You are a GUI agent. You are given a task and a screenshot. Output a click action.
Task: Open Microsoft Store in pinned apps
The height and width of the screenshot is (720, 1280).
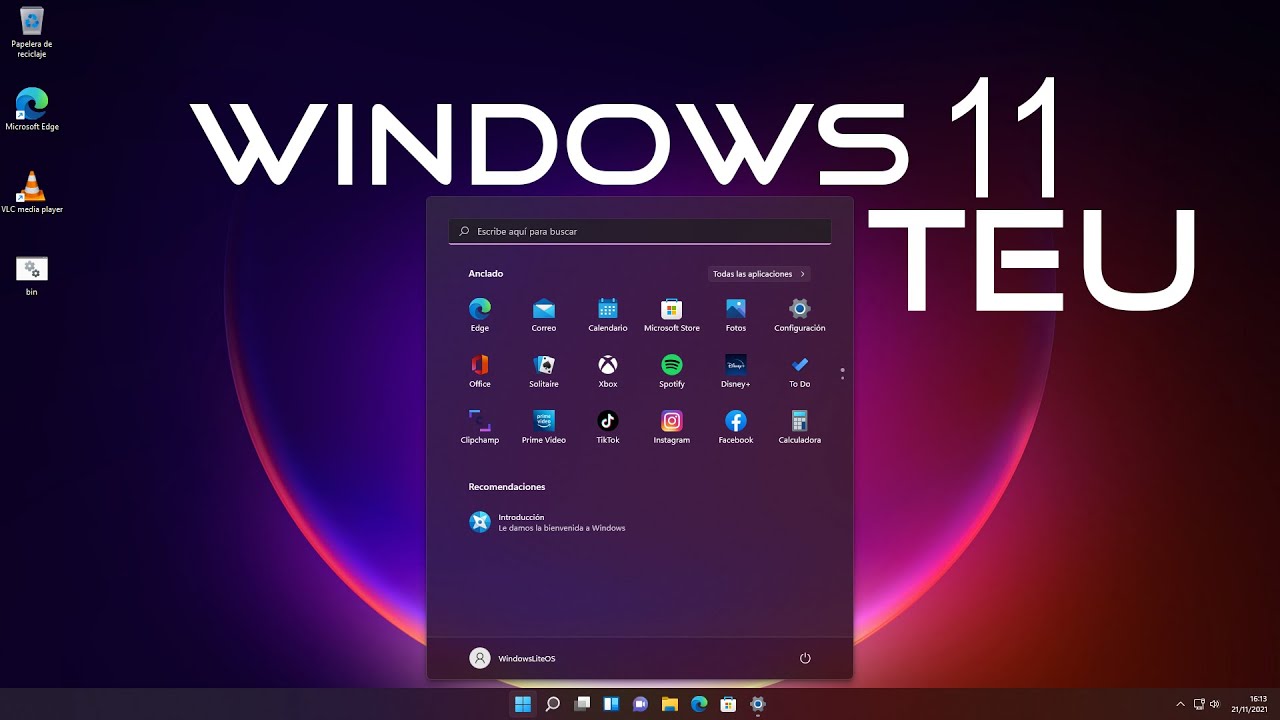click(x=672, y=314)
